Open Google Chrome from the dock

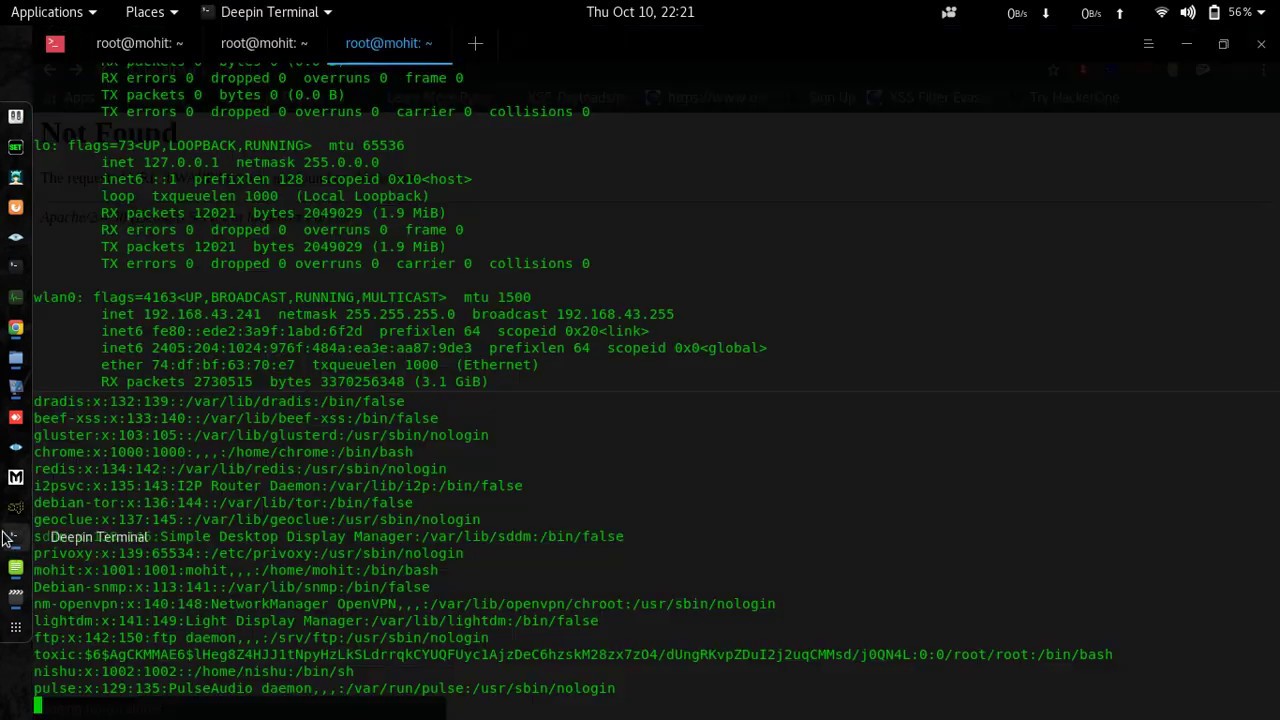tap(16, 327)
